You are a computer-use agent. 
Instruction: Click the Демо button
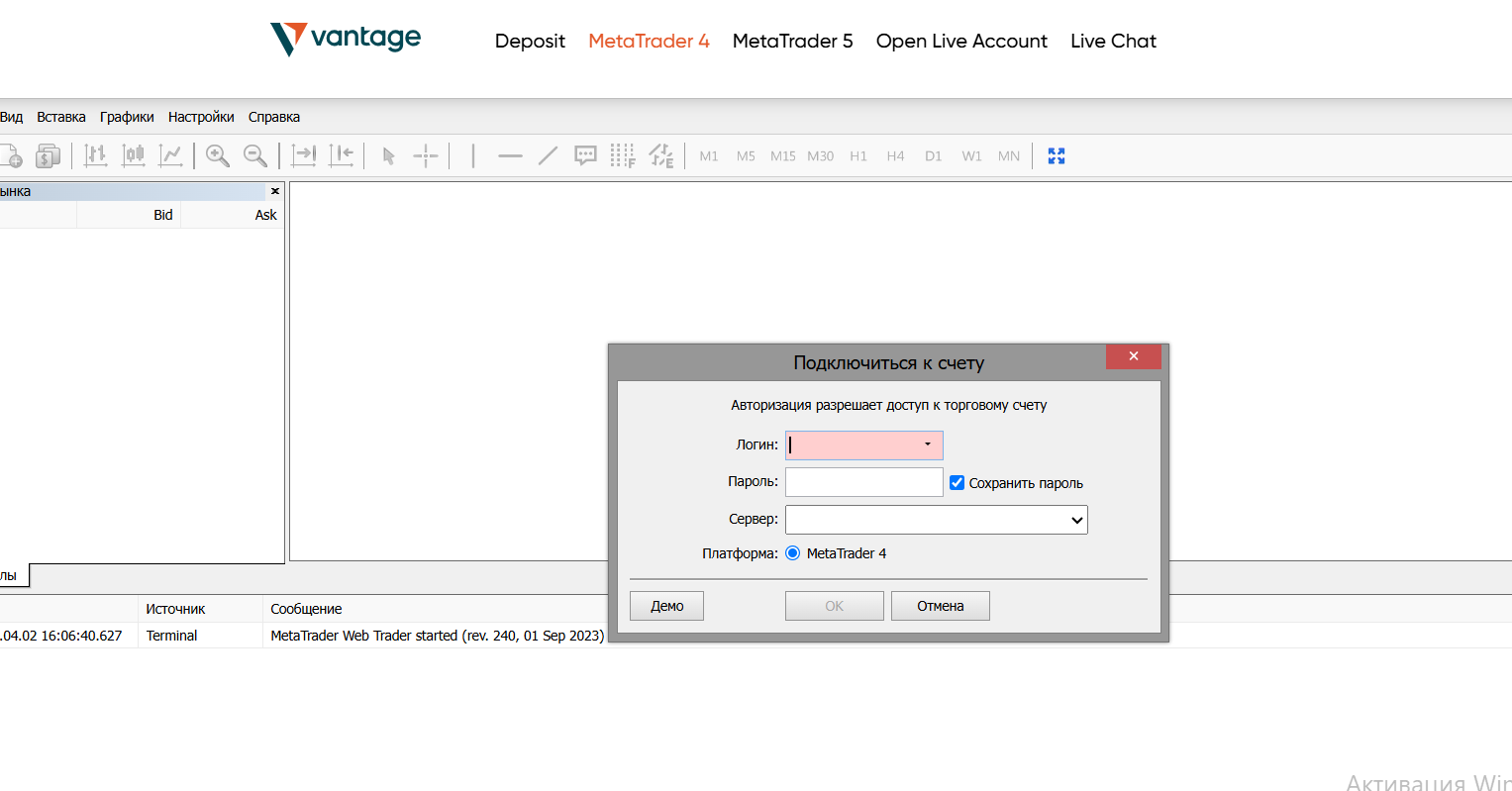click(x=666, y=606)
